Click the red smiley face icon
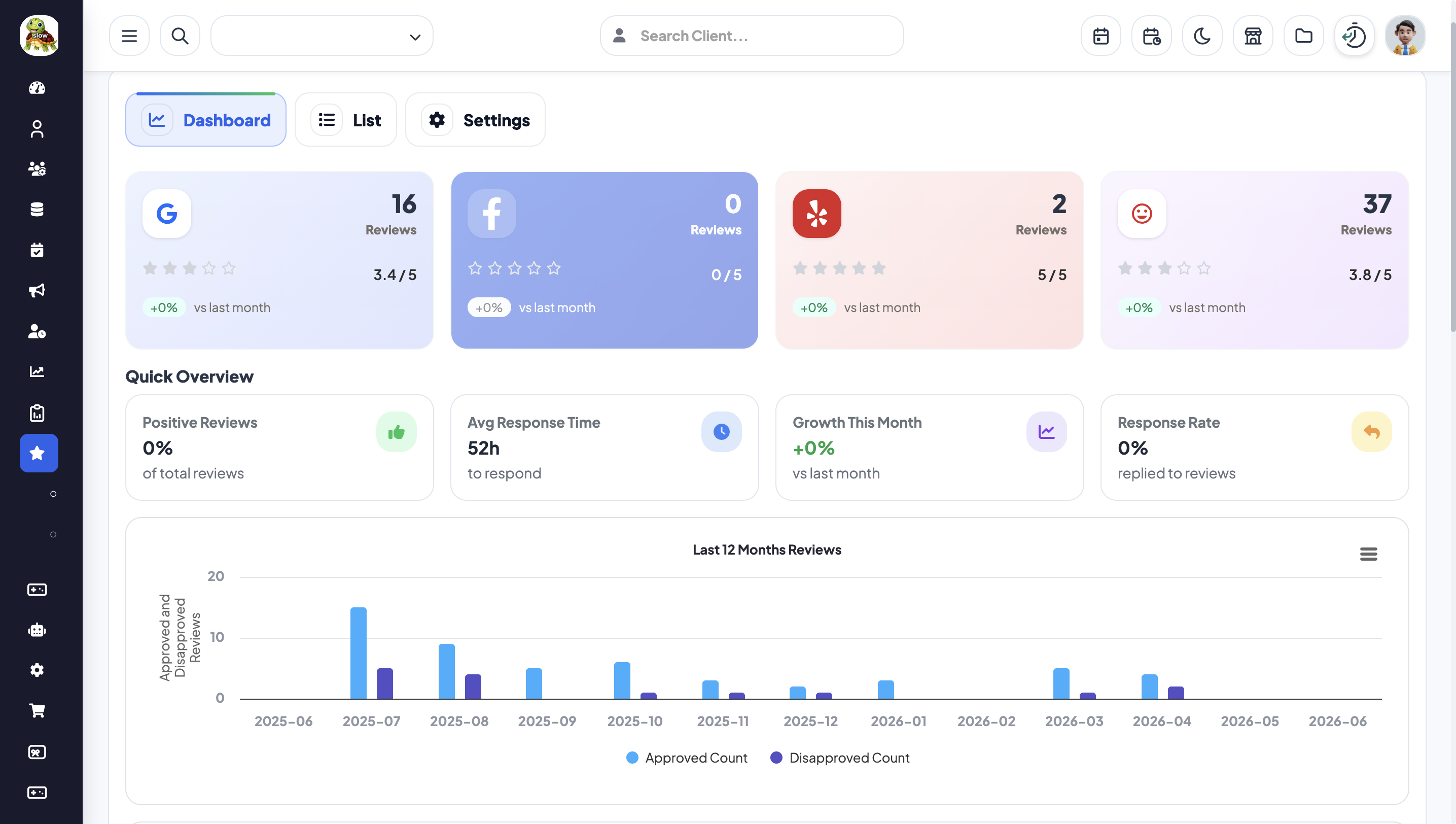 tap(1142, 213)
